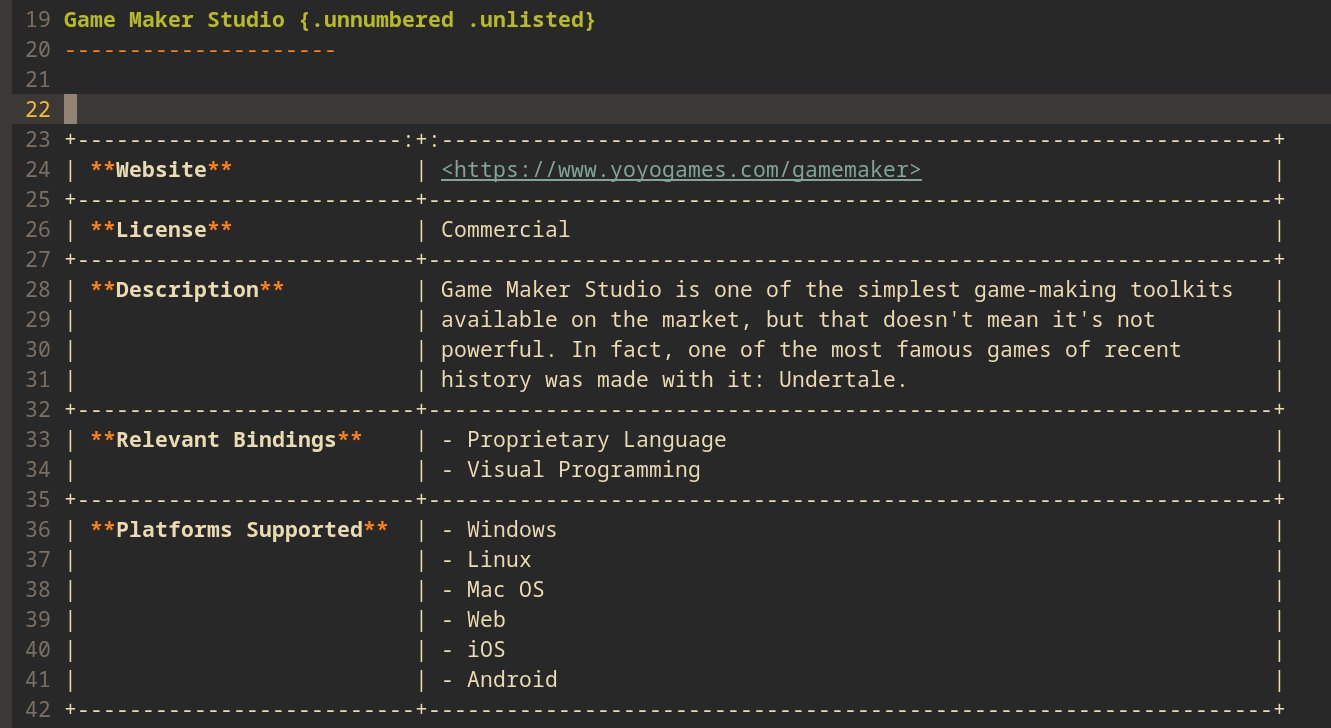Click line number 36 in the gutter
The width and height of the screenshot is (1331, 728).
click(x=38, y=530)
